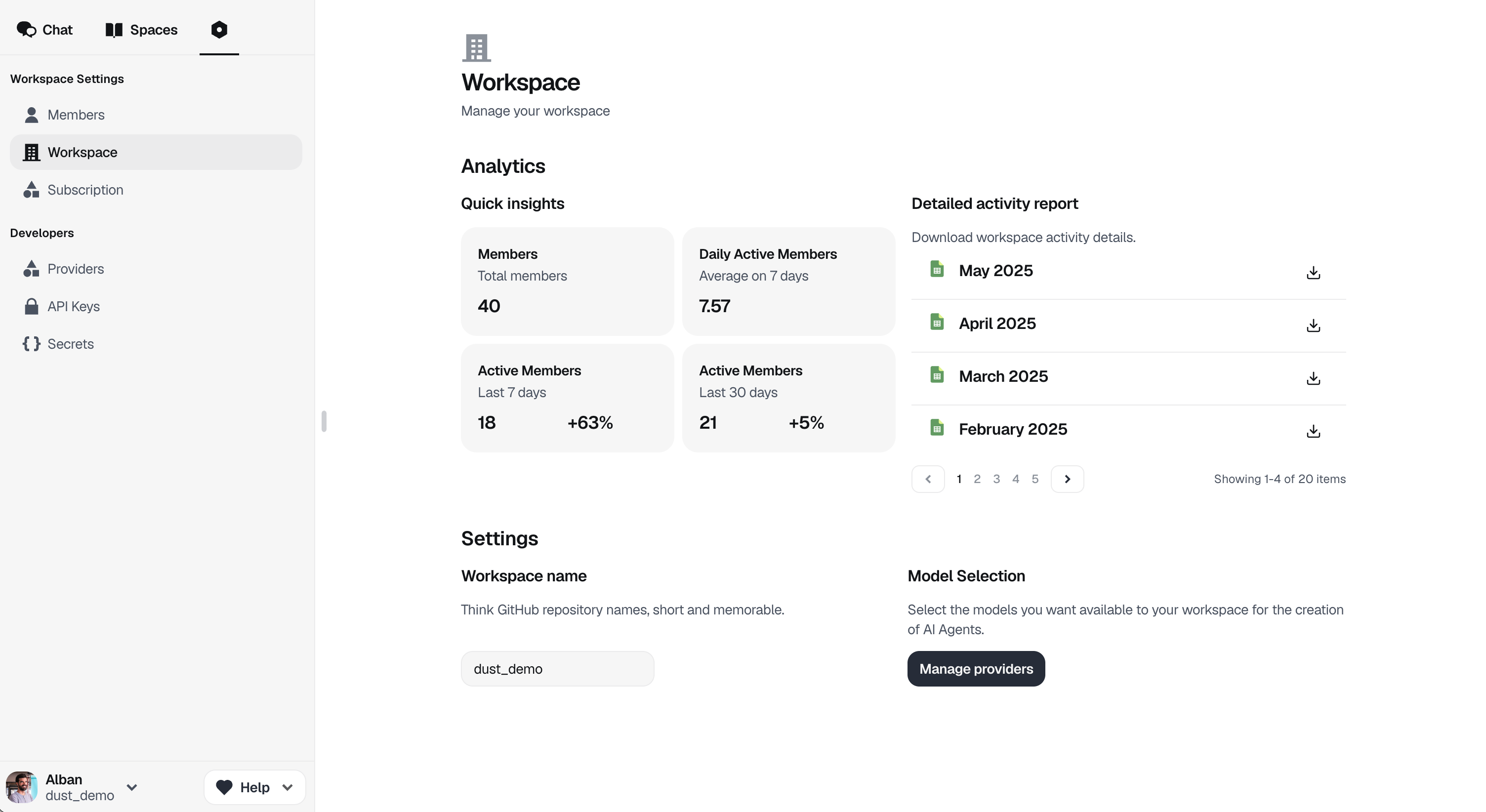This screenshot has height=812, width=1486.
Task: Click the May 2025 report label
Action: pos(995,271)
